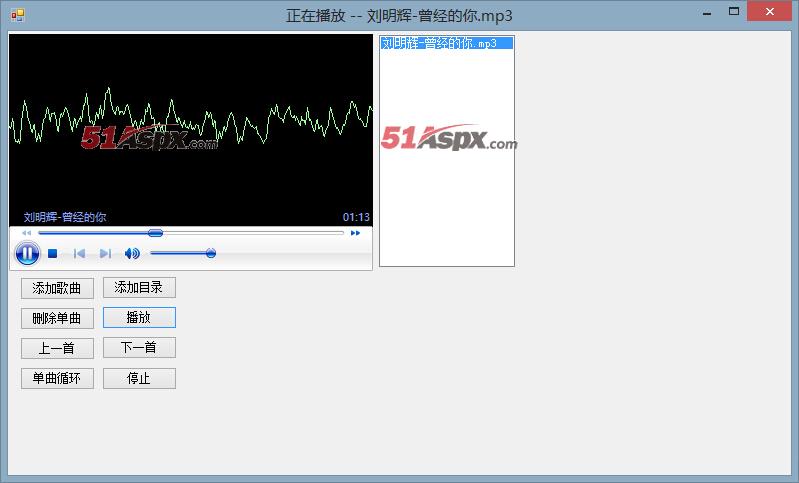799x483 pixels.
Task: Click the square stop icon in player
Action: click(52, 253)
